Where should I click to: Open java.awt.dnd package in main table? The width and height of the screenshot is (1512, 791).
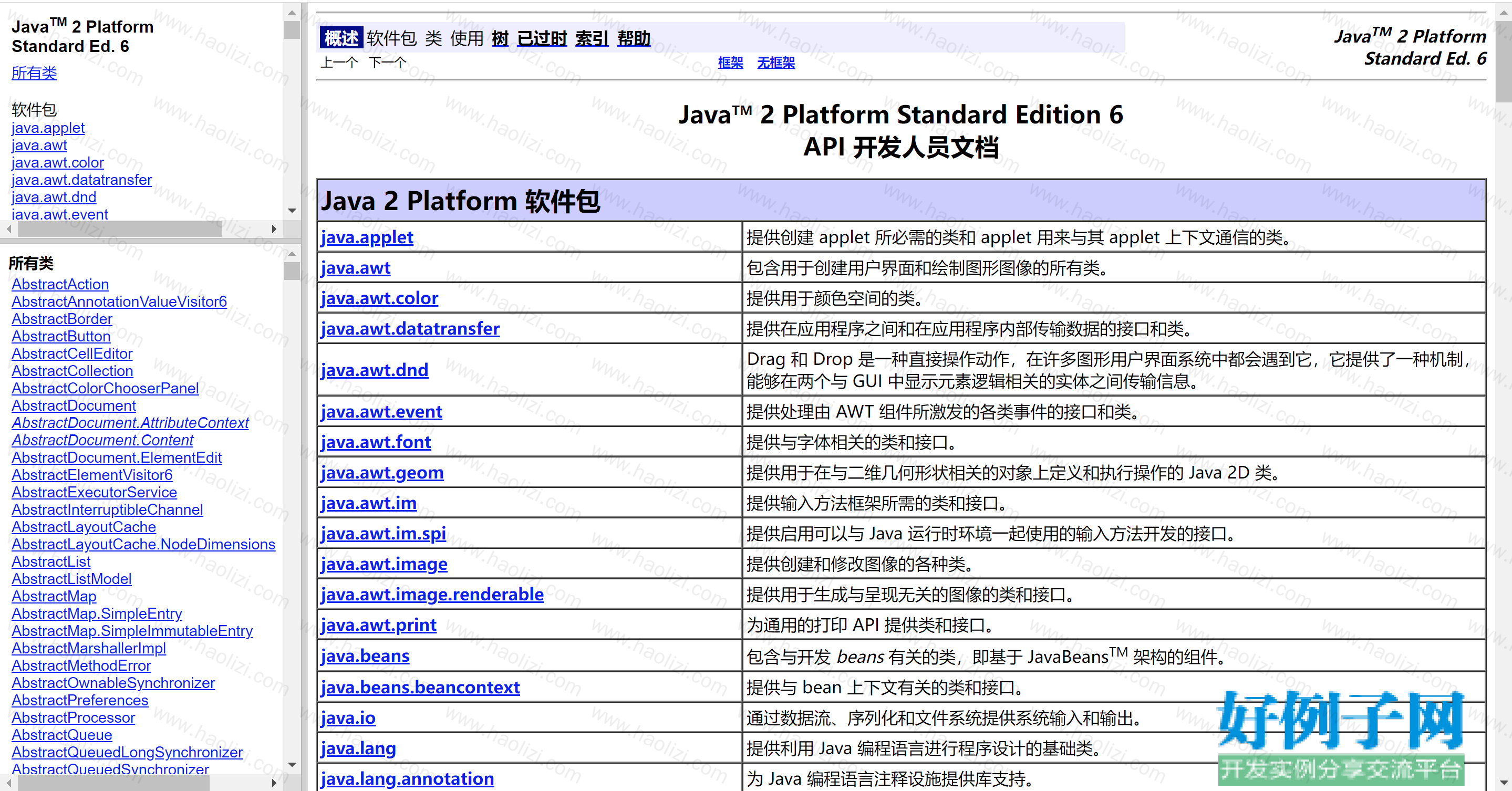tap(375, 370)
